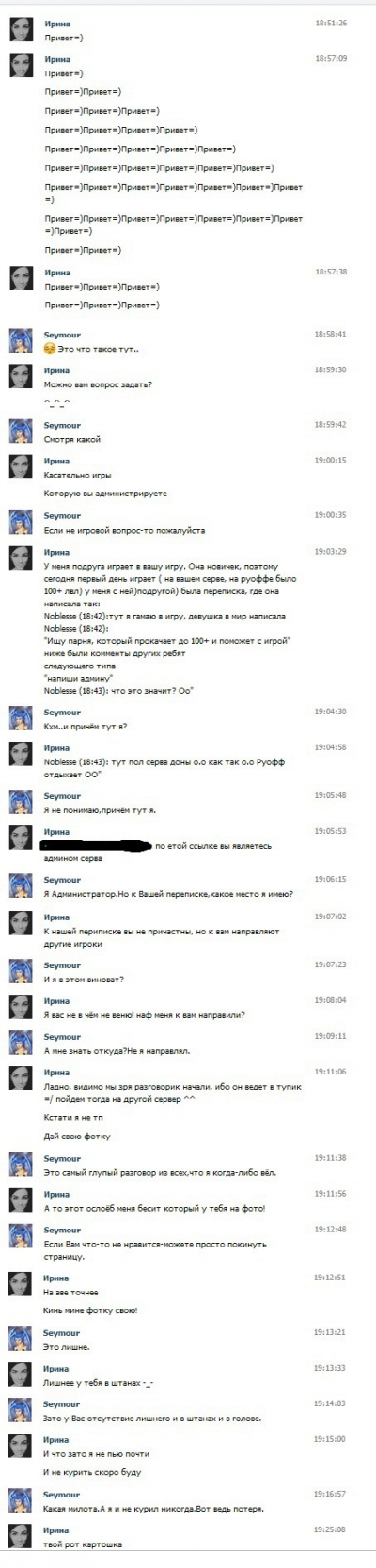
Task: Click Seymour name above "И я в этом виноват?"
Action: tap(62, 964)
